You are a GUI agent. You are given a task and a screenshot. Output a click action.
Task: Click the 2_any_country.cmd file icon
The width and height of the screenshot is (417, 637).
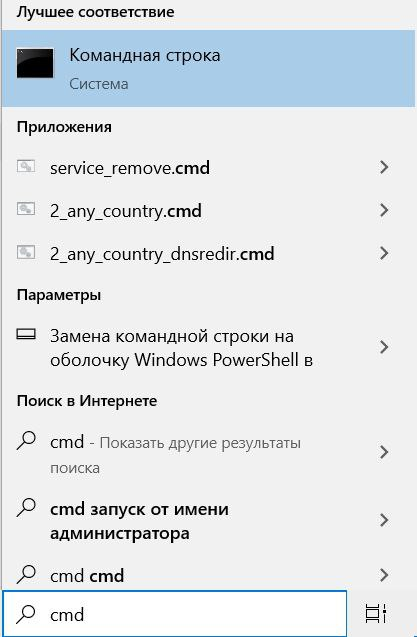pyautogui.click(x=26, y=209)
